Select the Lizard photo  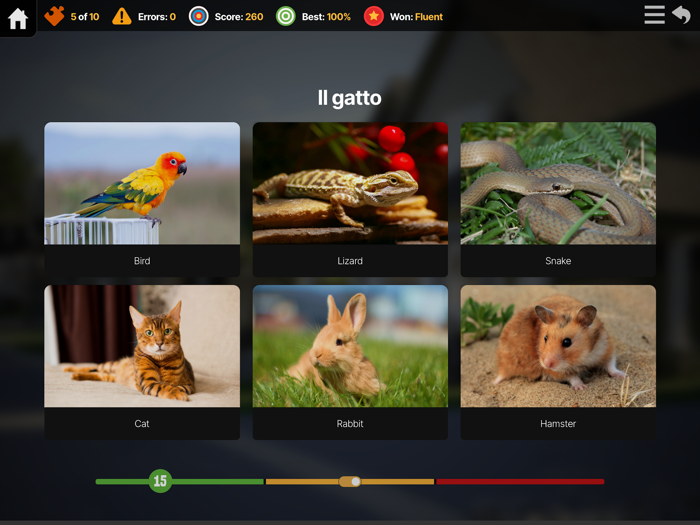coord(350,183)
